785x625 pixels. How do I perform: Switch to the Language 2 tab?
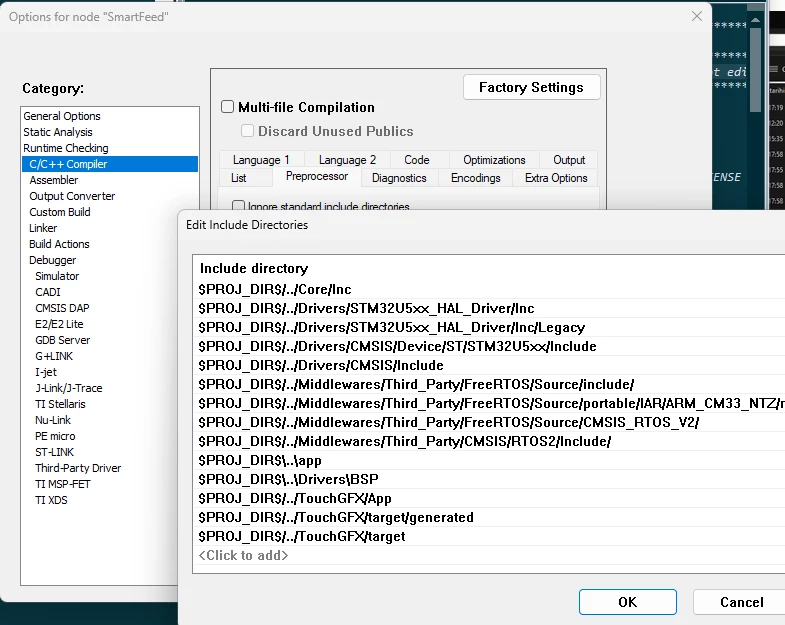click(x=347, y=160)
